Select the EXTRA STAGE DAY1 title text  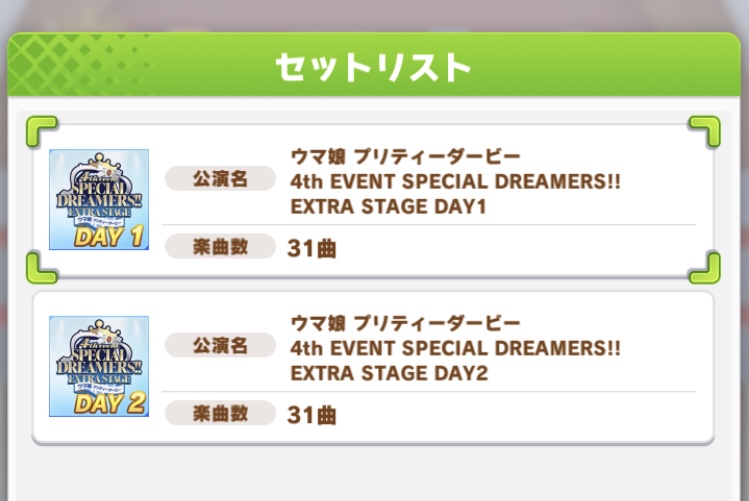click(387, 208)
